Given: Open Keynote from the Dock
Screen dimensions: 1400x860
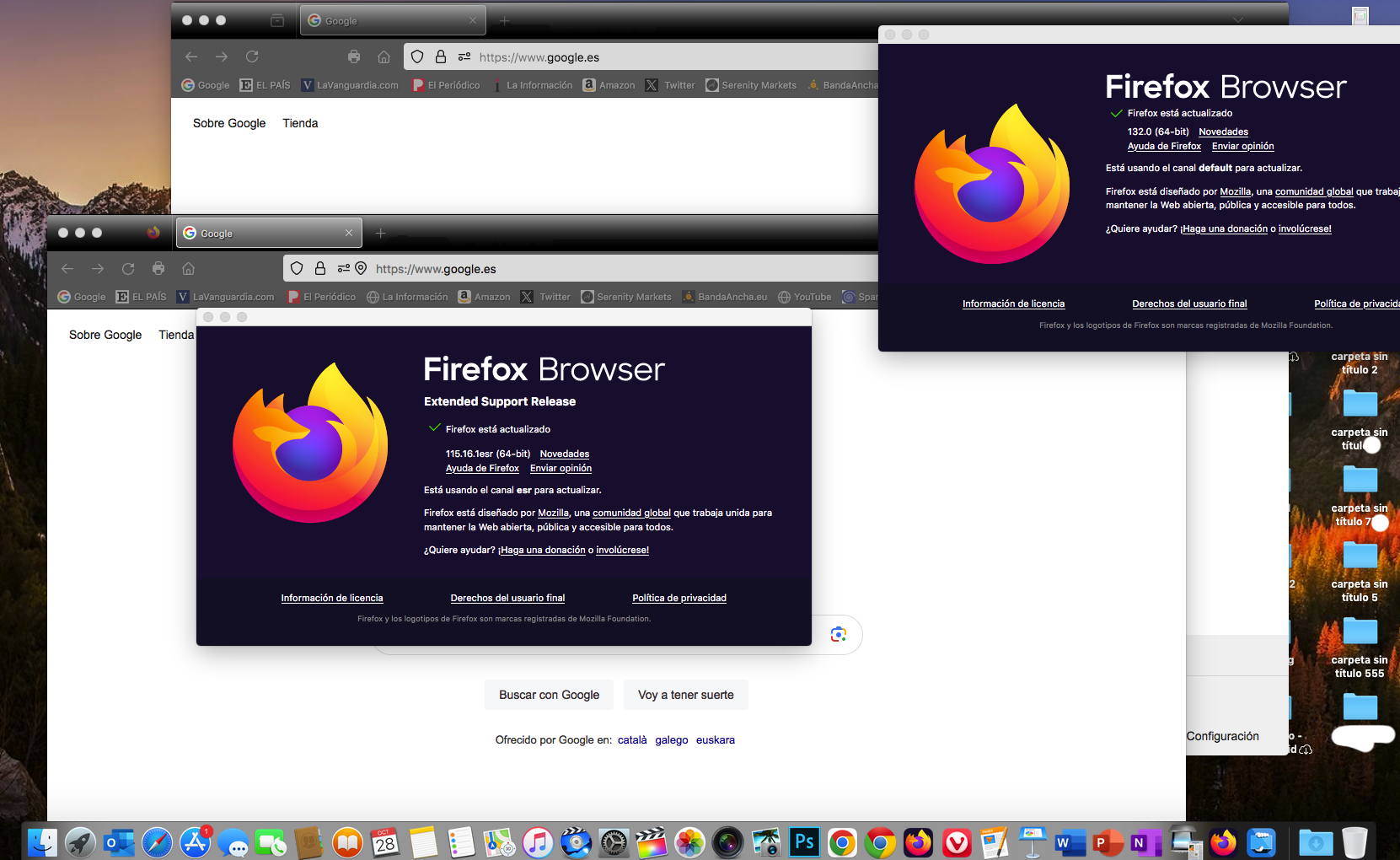Looking at the screenshot, I should (1033, 842).
